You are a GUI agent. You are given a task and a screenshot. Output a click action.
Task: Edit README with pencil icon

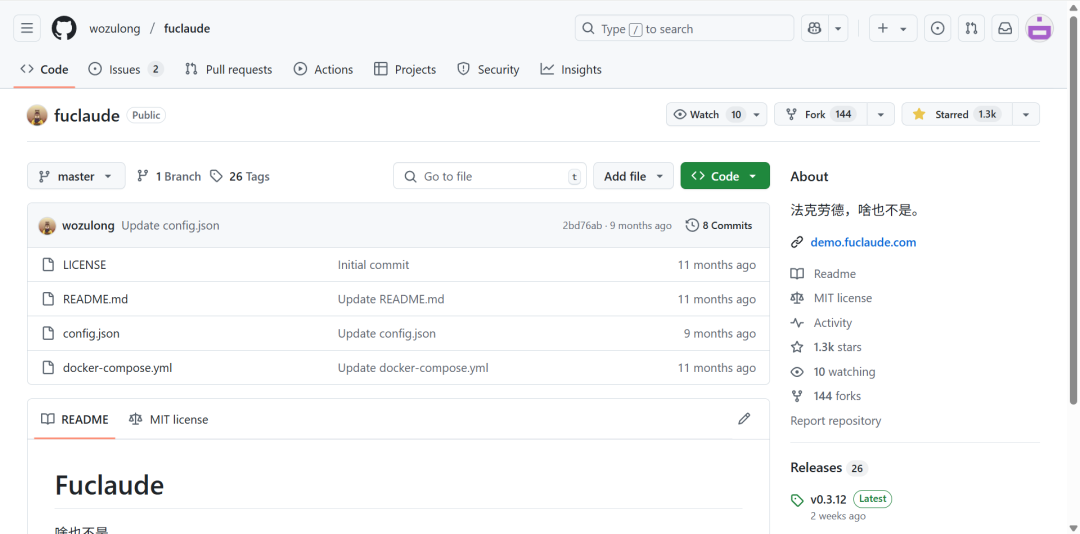744,419
